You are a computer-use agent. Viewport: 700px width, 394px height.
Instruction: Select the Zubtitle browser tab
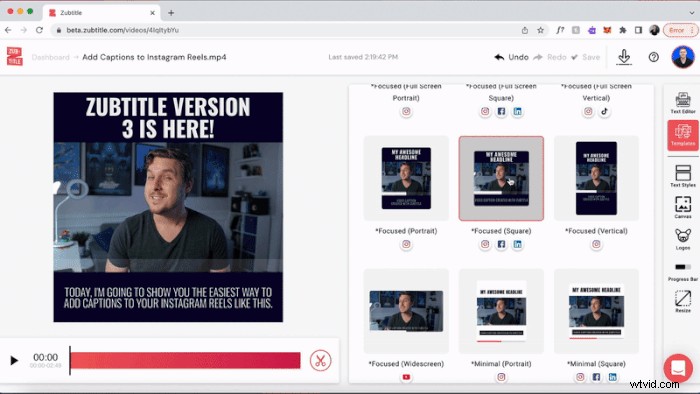[x=102, y=13]
